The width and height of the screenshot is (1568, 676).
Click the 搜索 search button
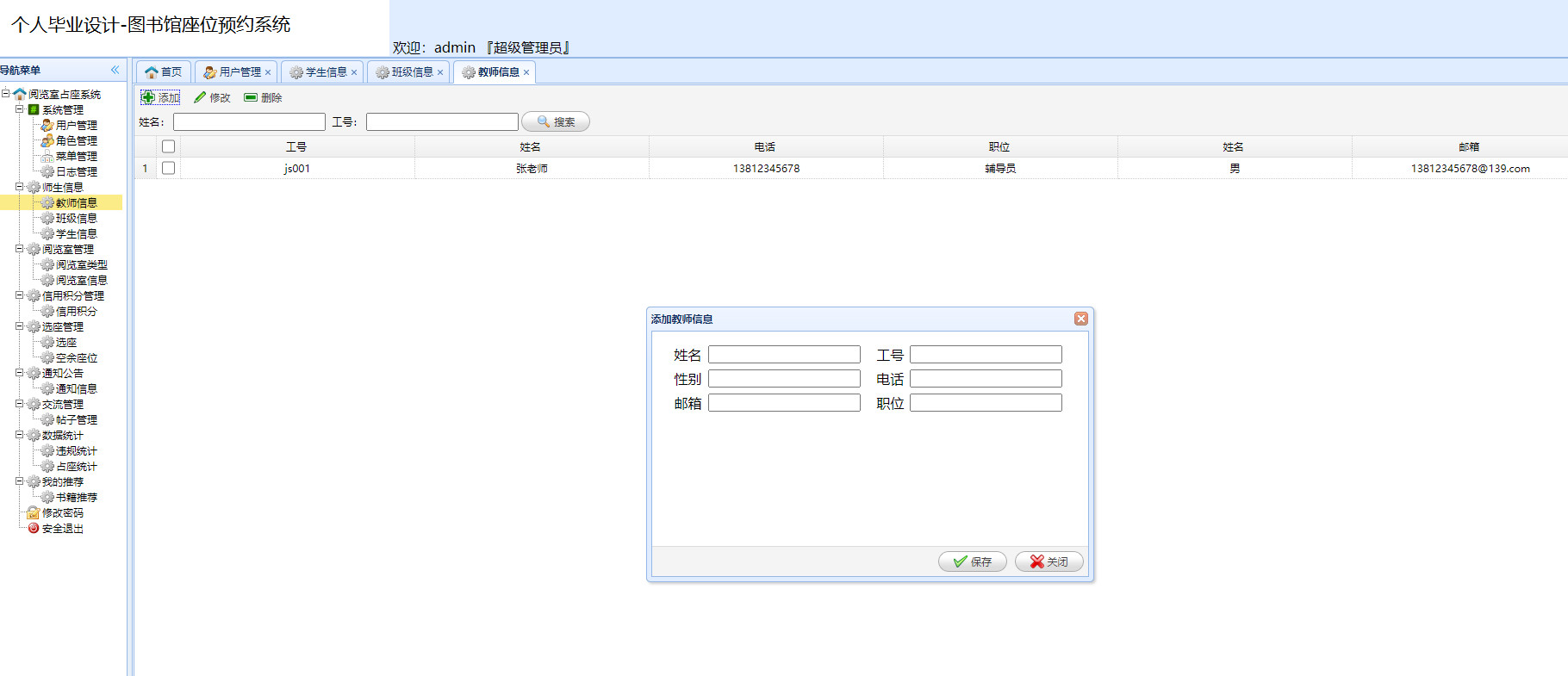point(556,122)
